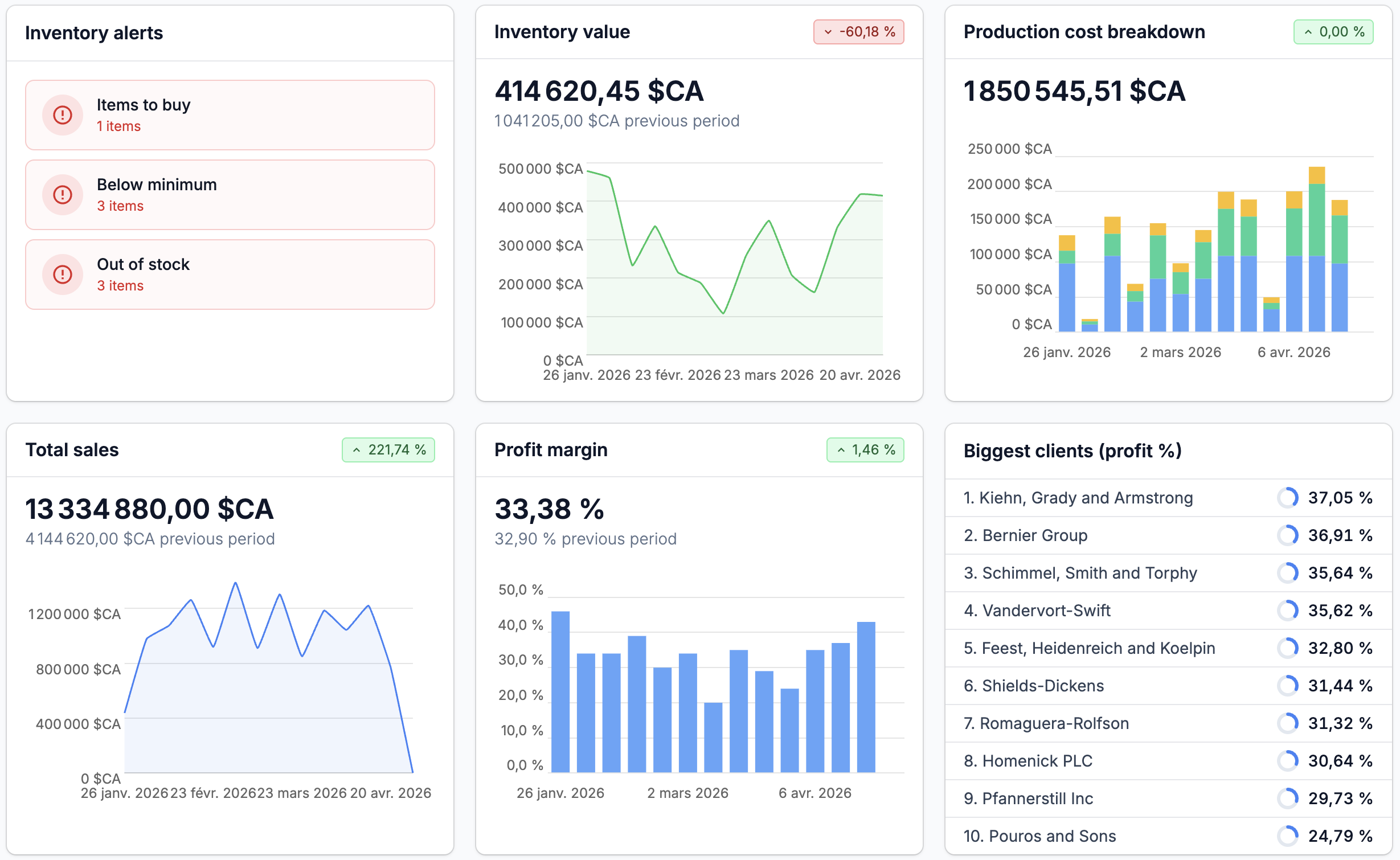Open the Below minimum alert card

coord(230,195)
